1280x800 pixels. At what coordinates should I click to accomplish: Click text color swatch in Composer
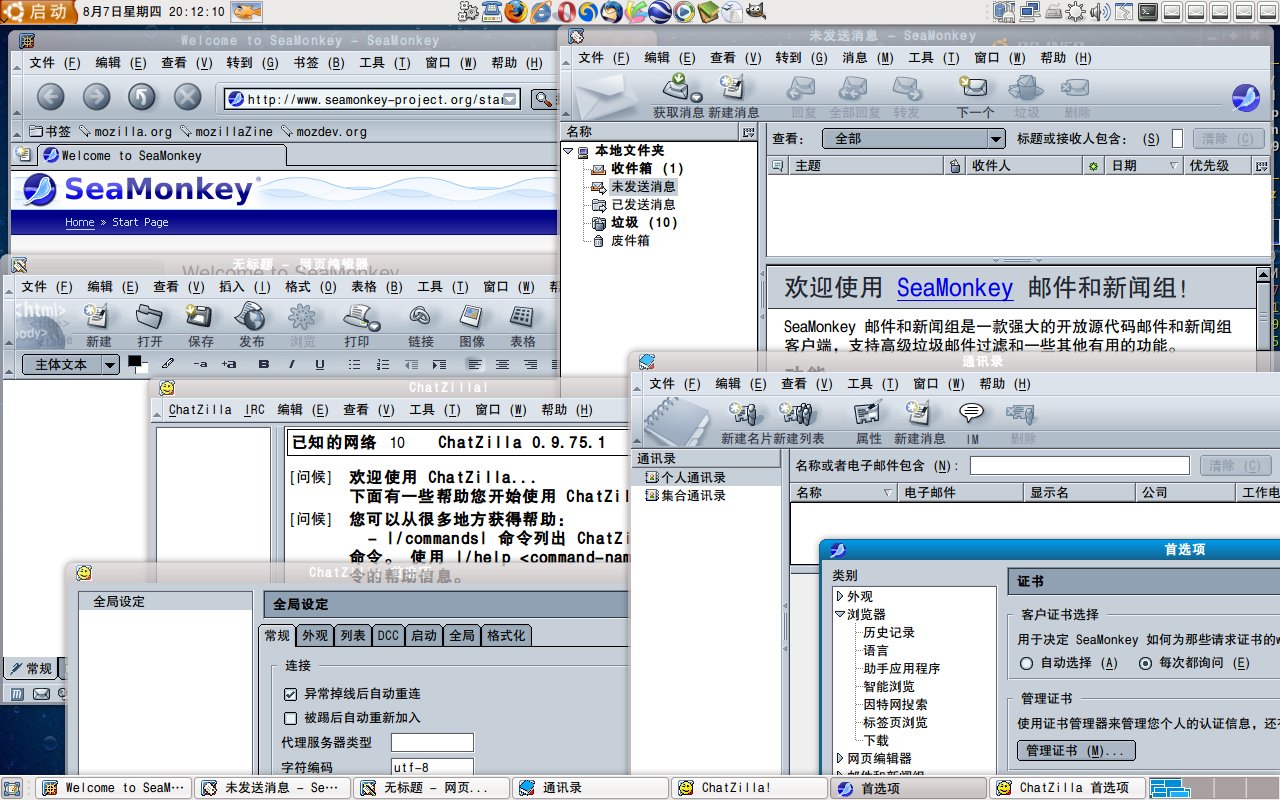click(x=135, y=363)
